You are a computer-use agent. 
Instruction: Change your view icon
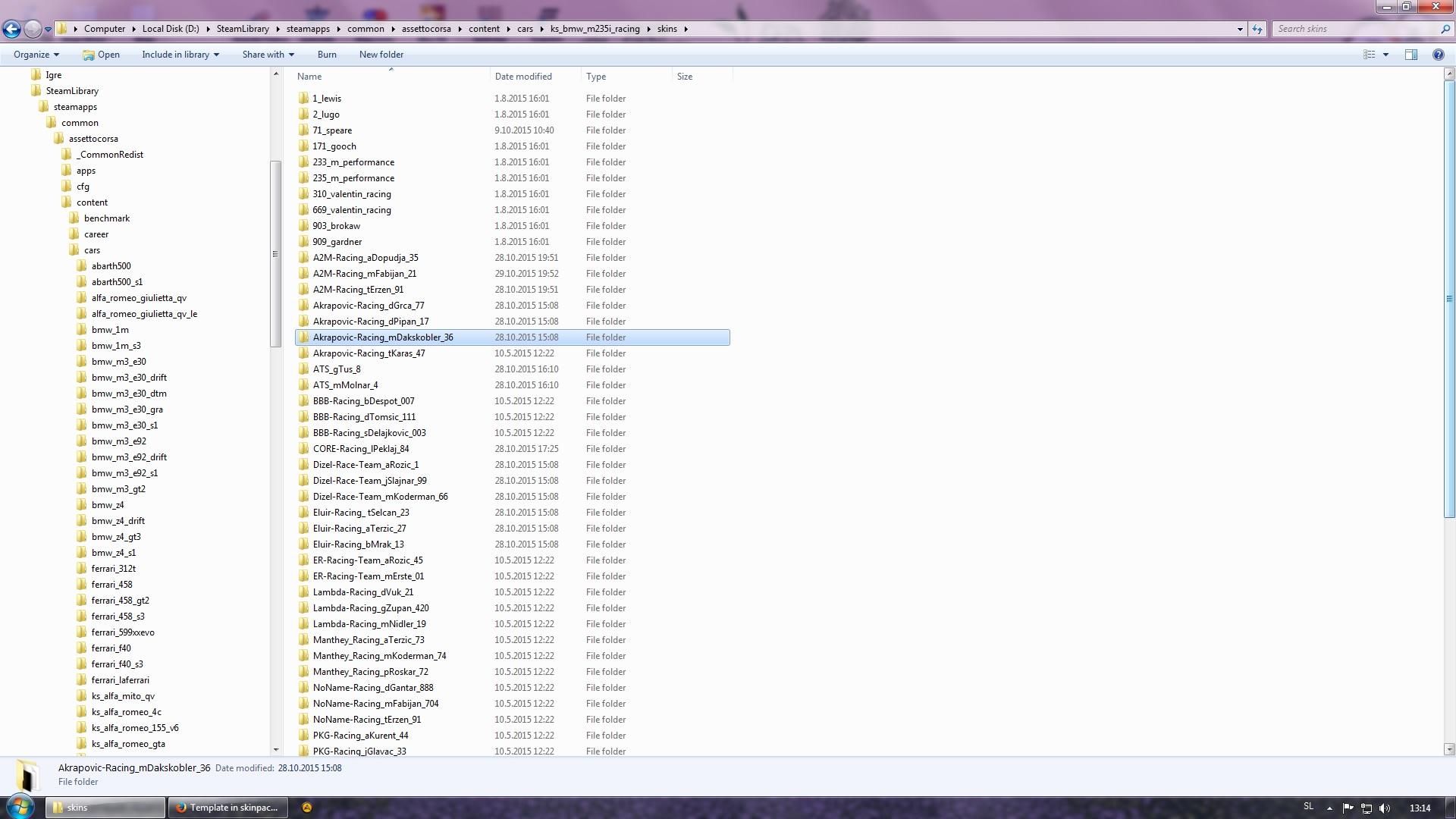coord(1369,55)
